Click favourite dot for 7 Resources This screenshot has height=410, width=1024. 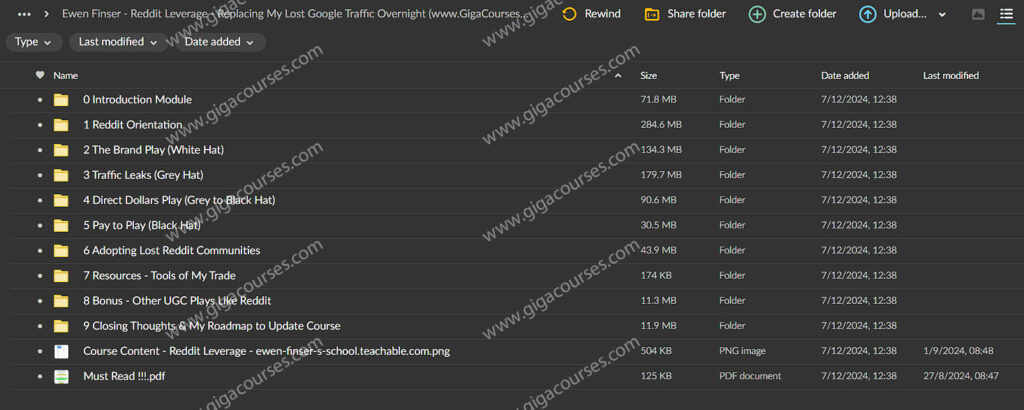(x=40, y=276)
